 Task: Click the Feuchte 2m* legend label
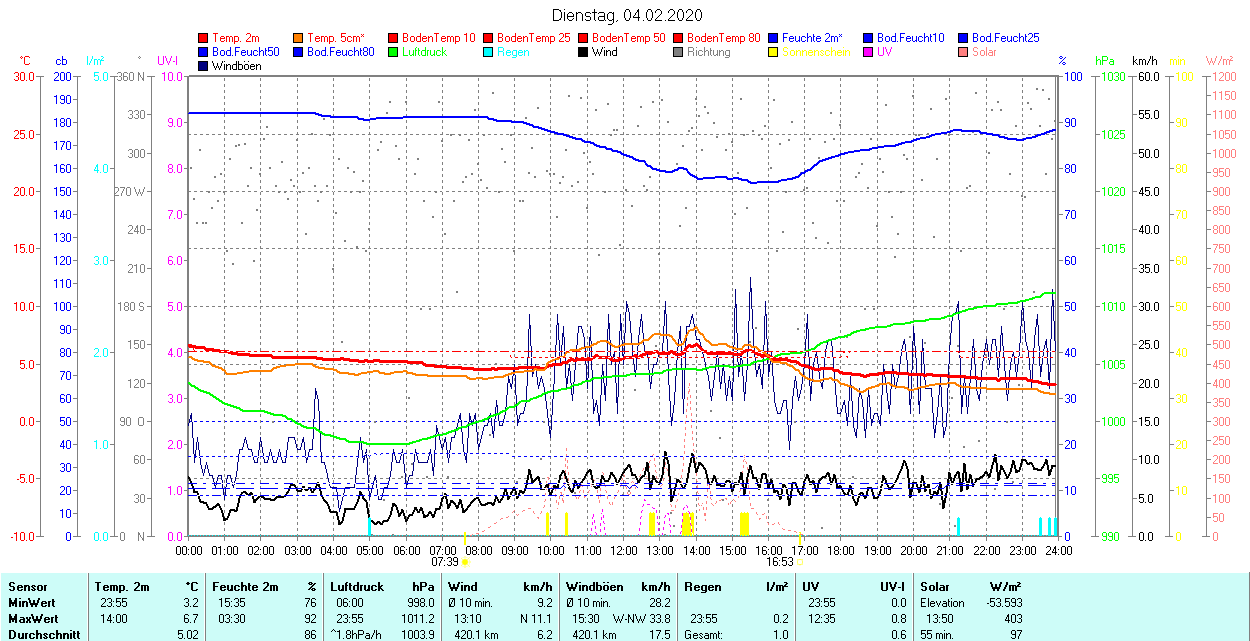click(812, 38)
